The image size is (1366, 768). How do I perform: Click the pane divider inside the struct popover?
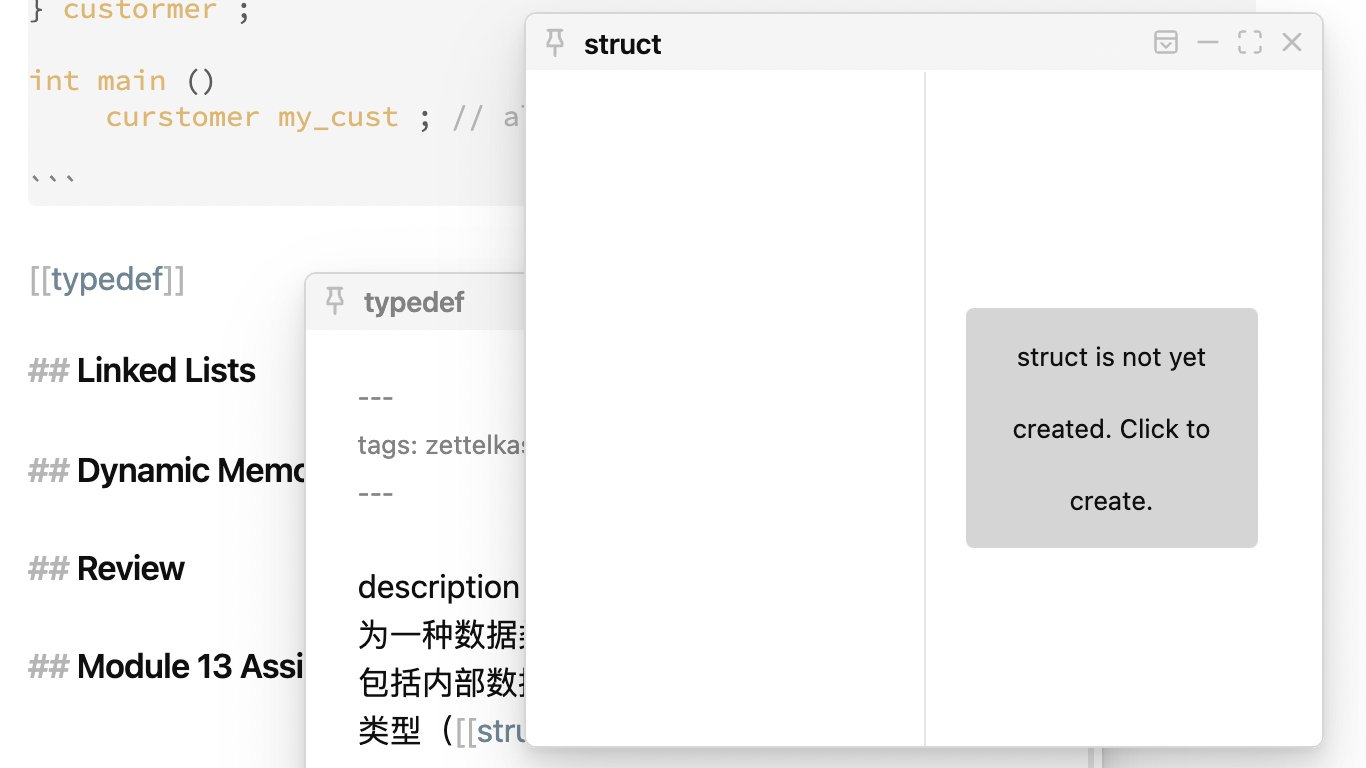pyautogui.click(x=925, y=400)
